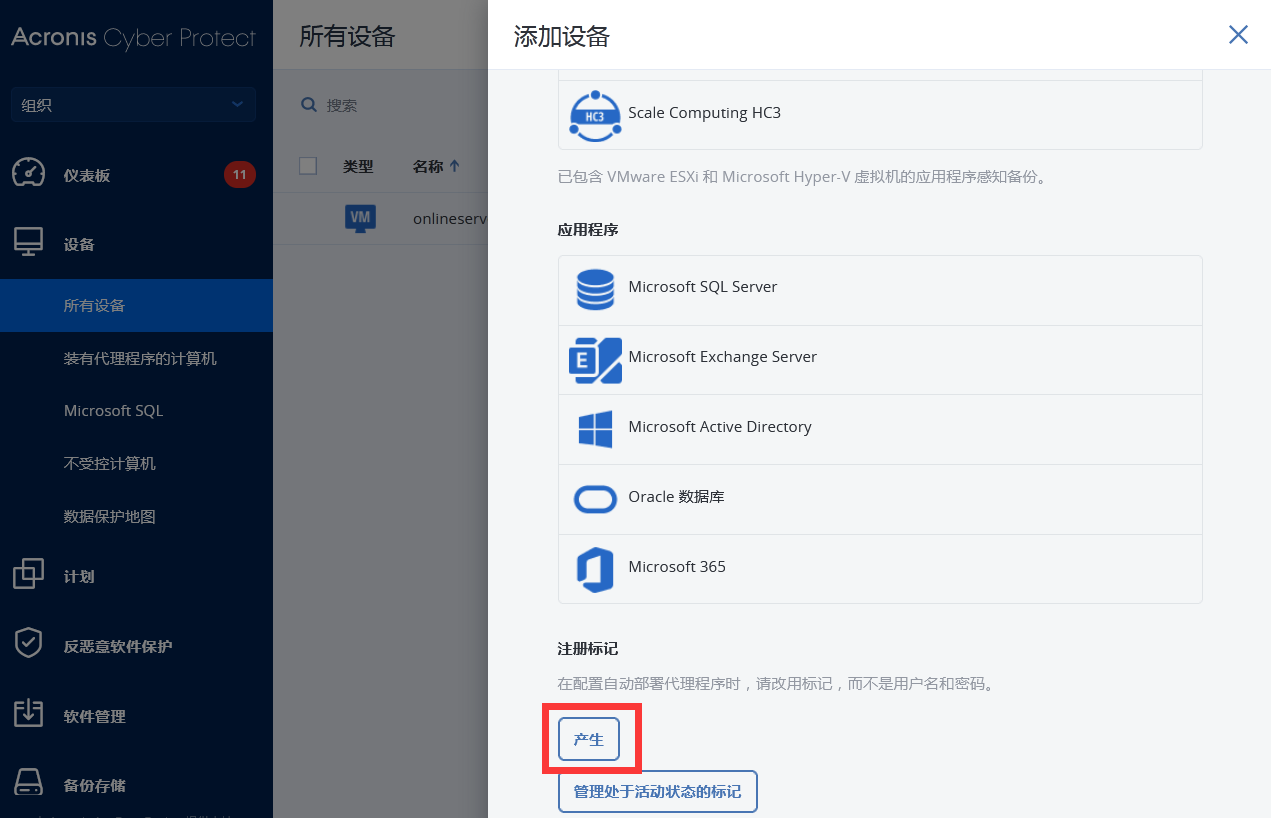1271x818 pixels.
Task: Click the 管理处于活动状态的标记 button
Action: click(x=657, y=792)
